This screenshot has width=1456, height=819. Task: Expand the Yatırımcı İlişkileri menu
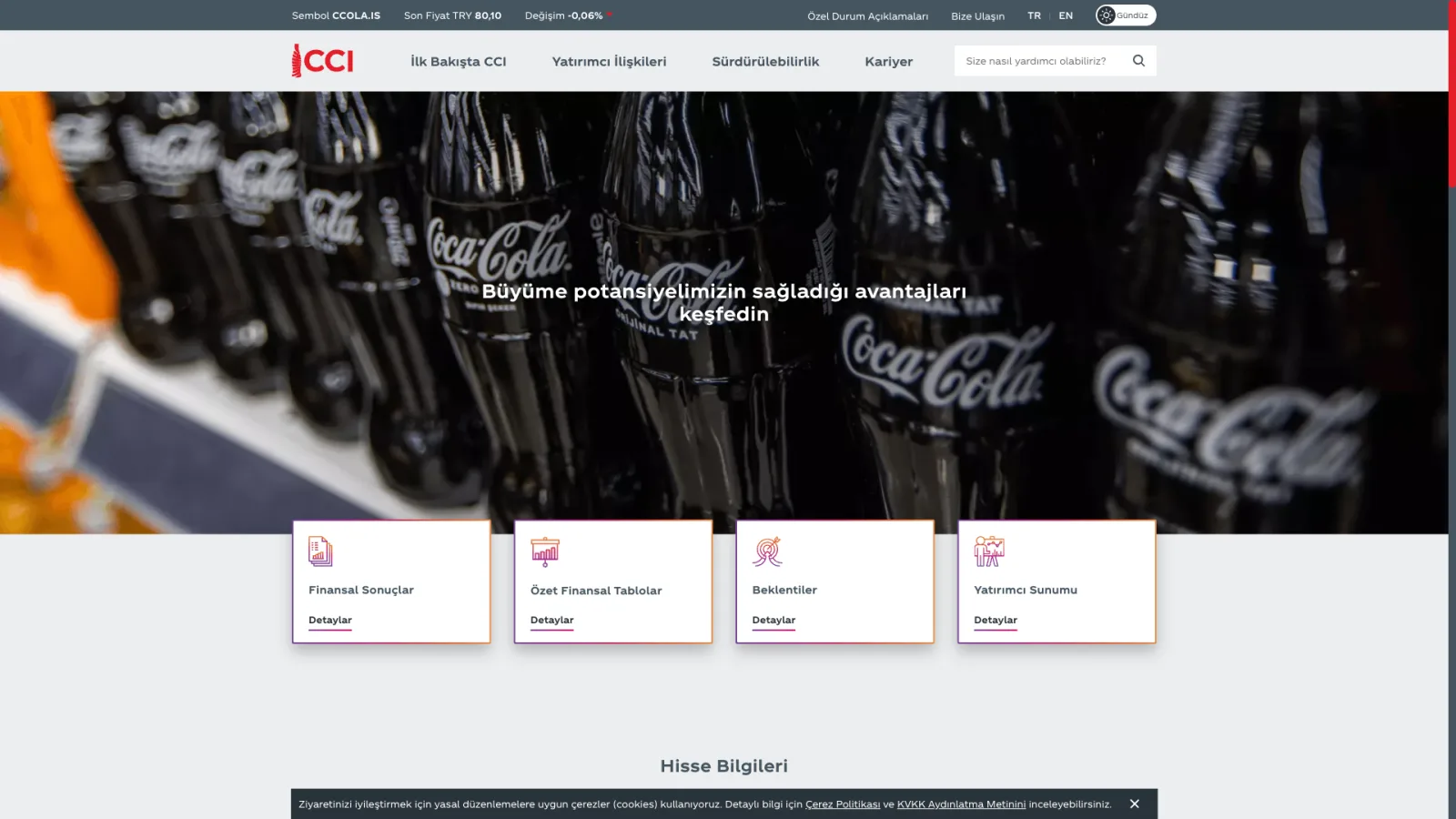click(x=609, y=62)
